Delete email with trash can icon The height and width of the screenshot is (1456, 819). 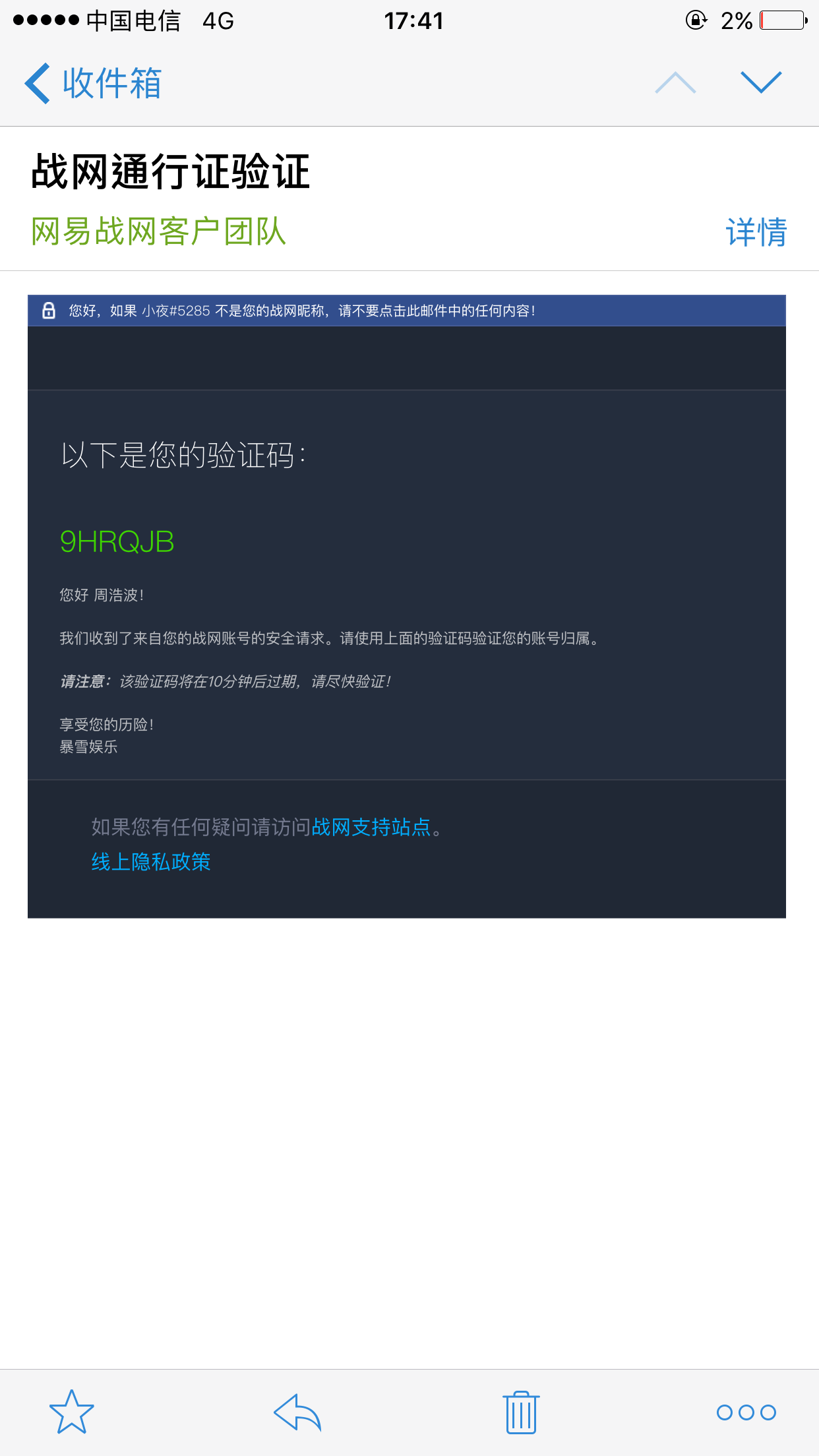522,1412
